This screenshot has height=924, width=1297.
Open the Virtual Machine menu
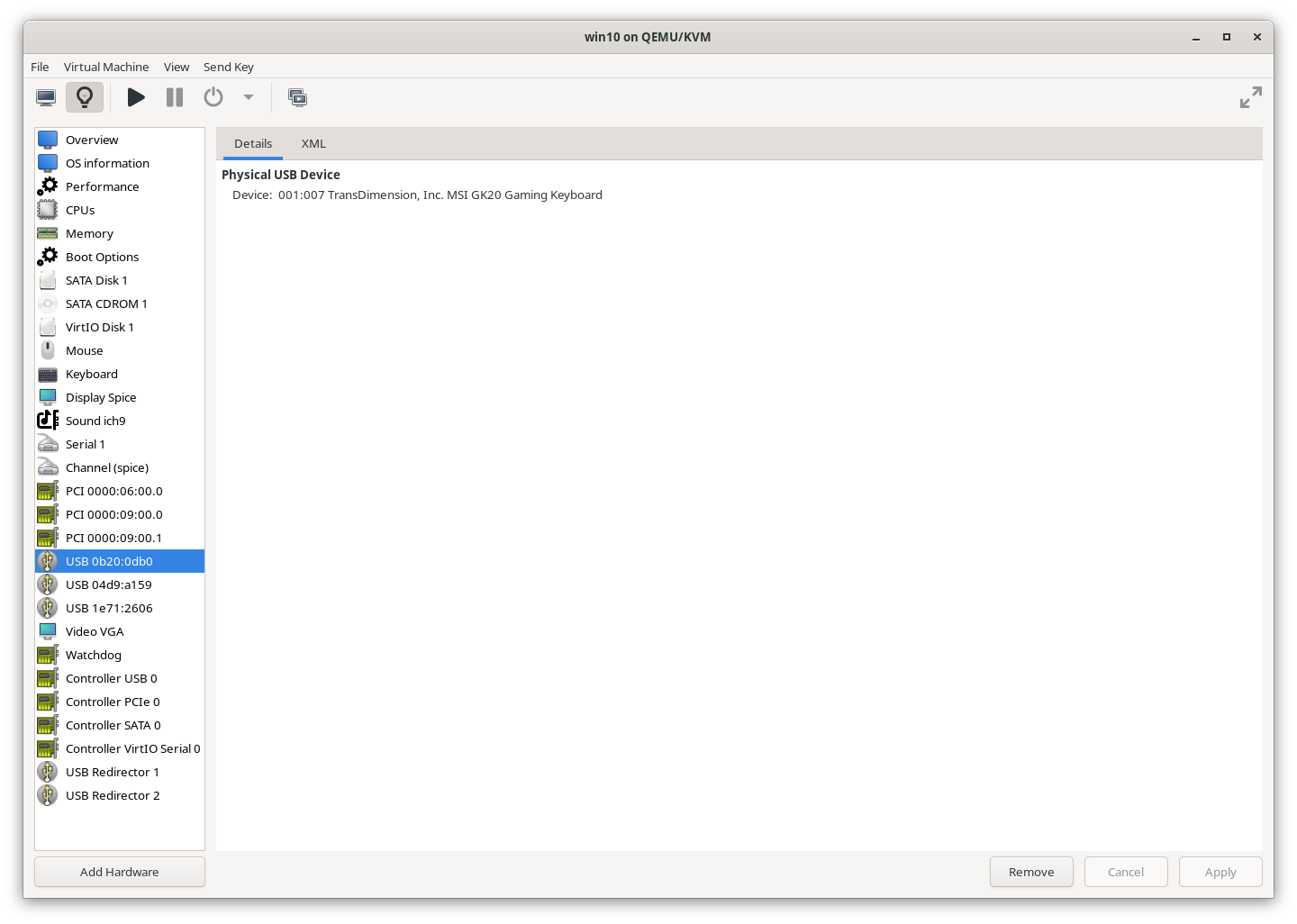tap(106, 67)
